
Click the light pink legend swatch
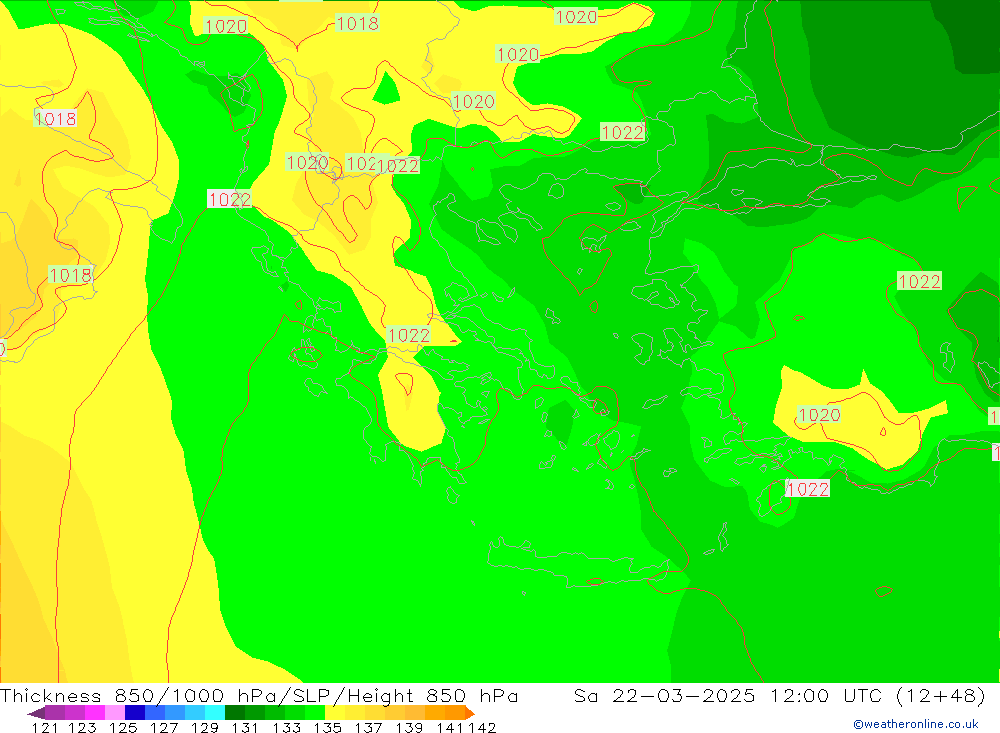[115, 713]
